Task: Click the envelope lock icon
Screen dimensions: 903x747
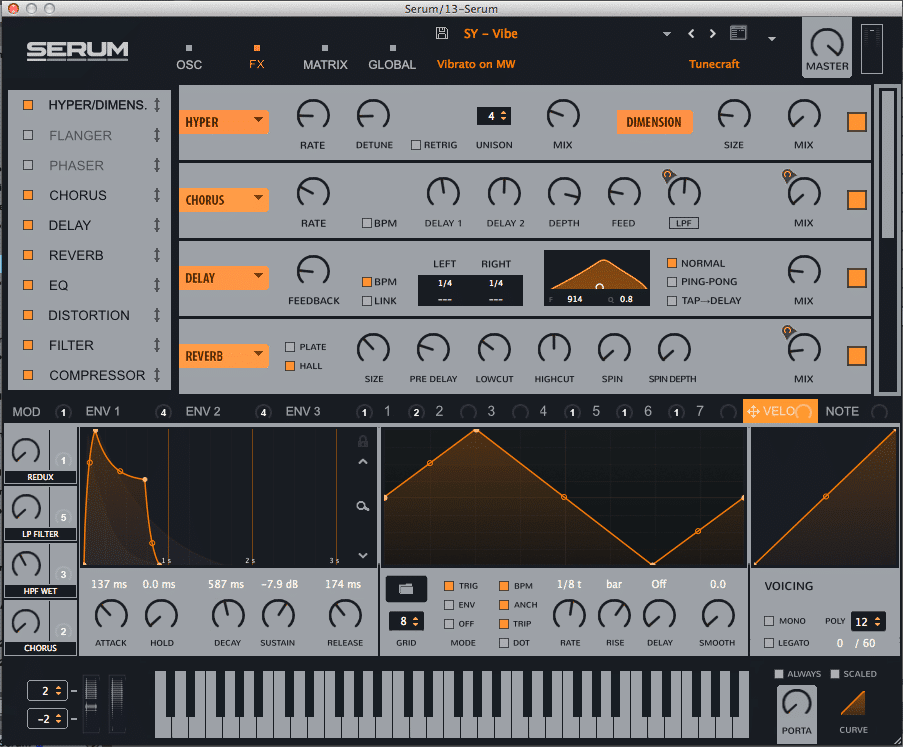Action: click(363, 441)
